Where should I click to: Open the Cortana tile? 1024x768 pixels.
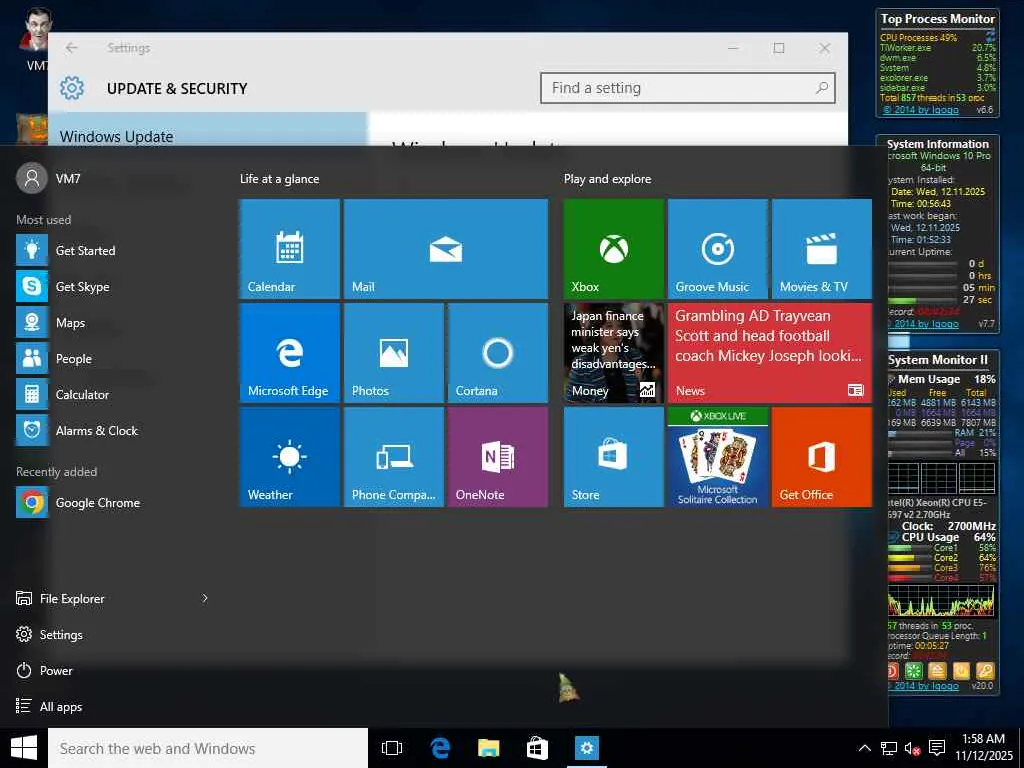point(498,353)
